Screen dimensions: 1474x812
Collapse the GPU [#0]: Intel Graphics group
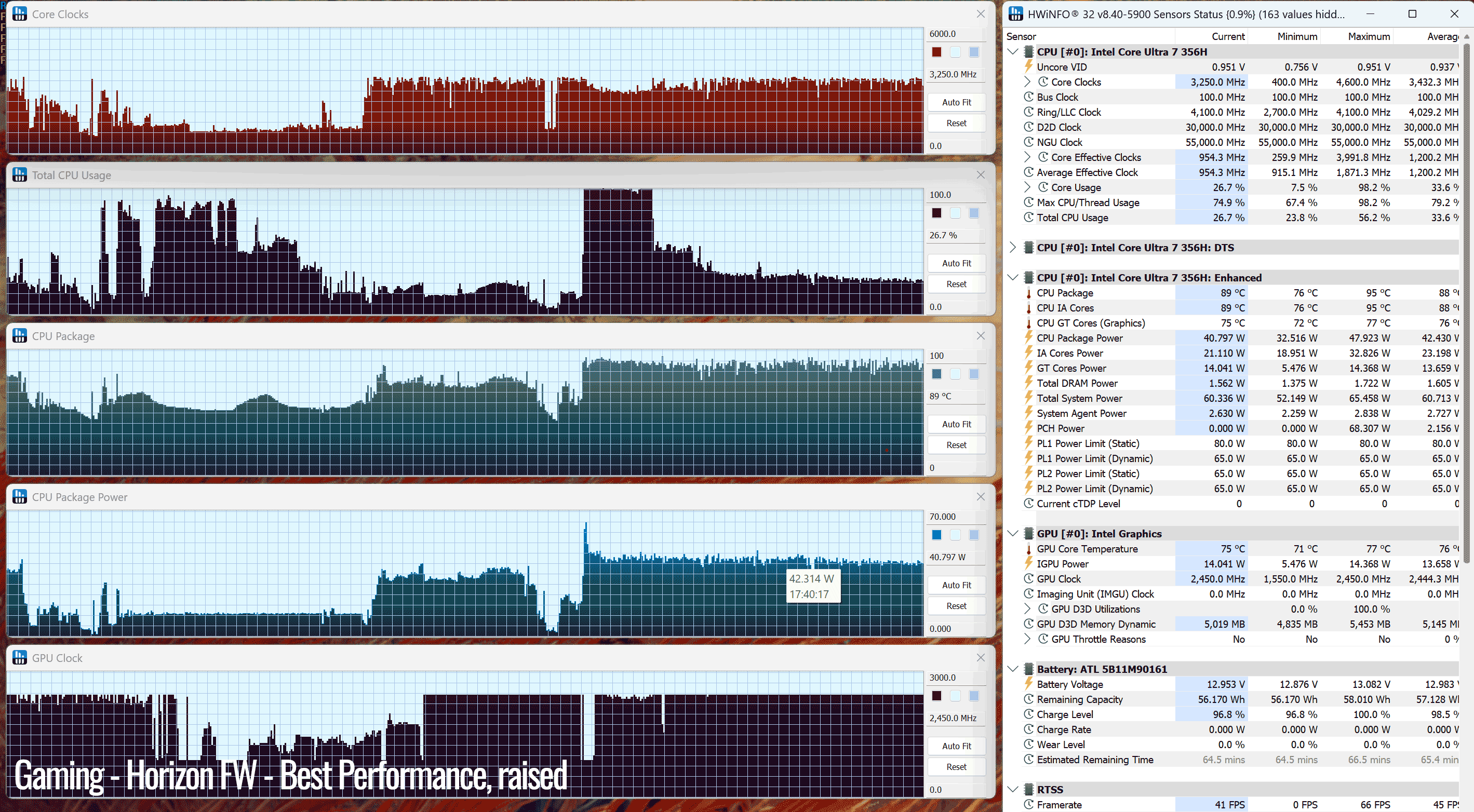[1013, 533]
